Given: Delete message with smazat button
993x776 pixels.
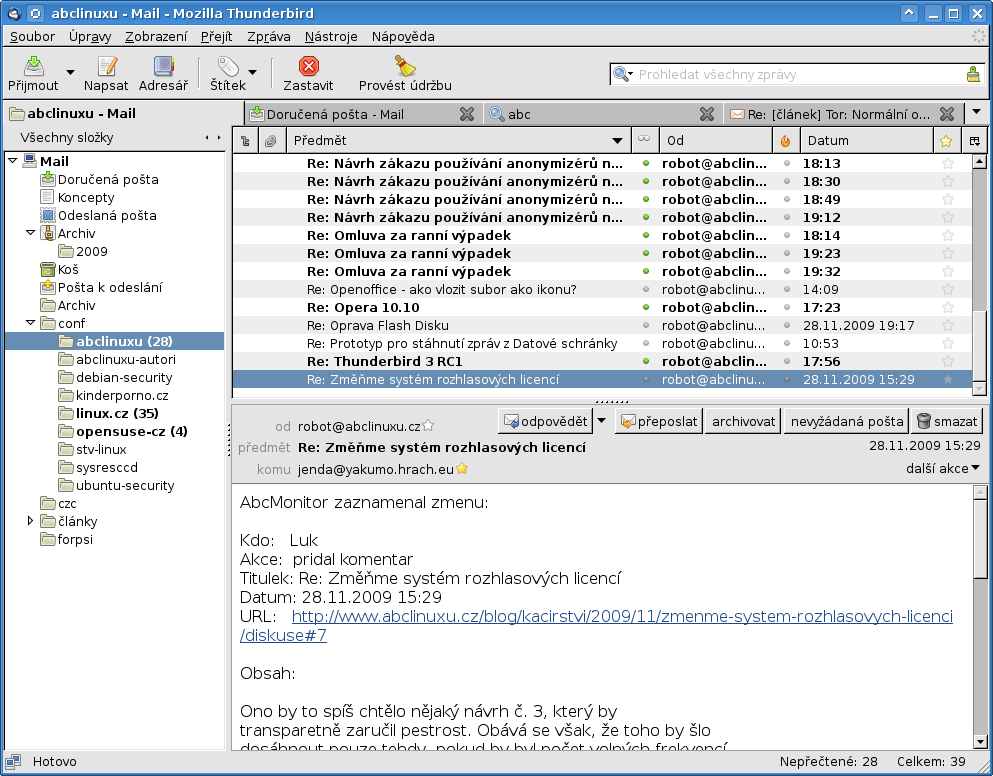Looking at the screenshot, I should [x=947, y=421].
